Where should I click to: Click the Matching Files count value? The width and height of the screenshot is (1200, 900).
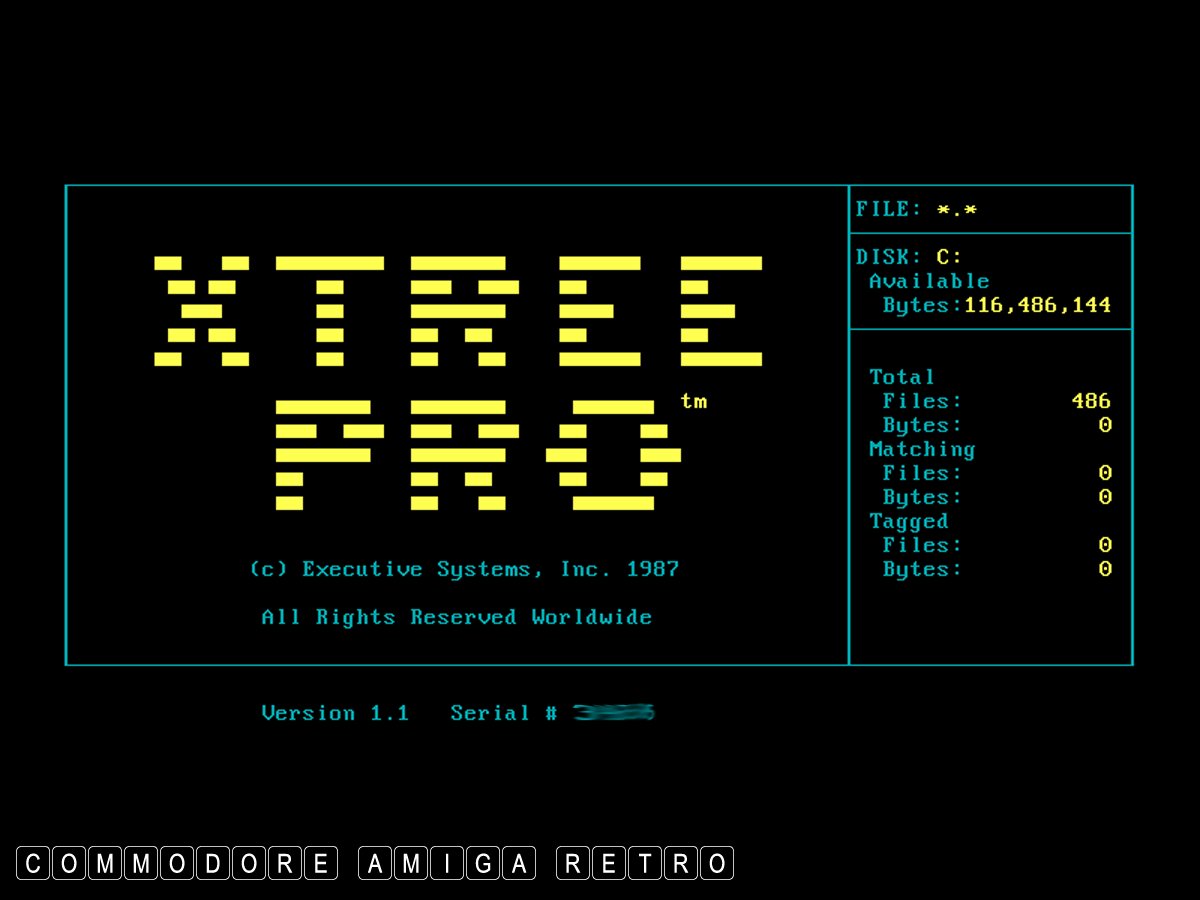1104,473
